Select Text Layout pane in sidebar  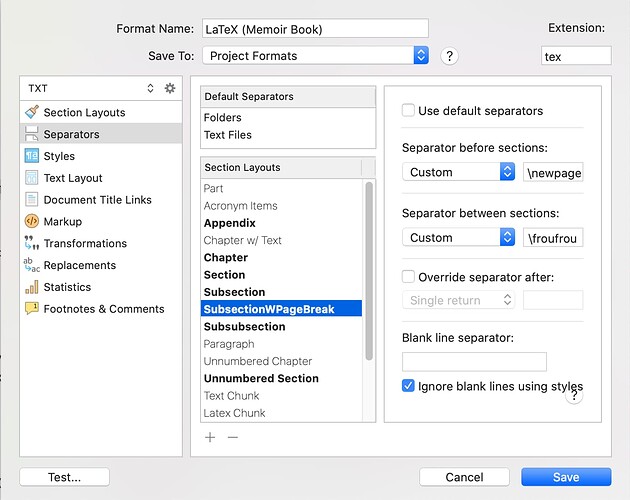tap(101, 178)
